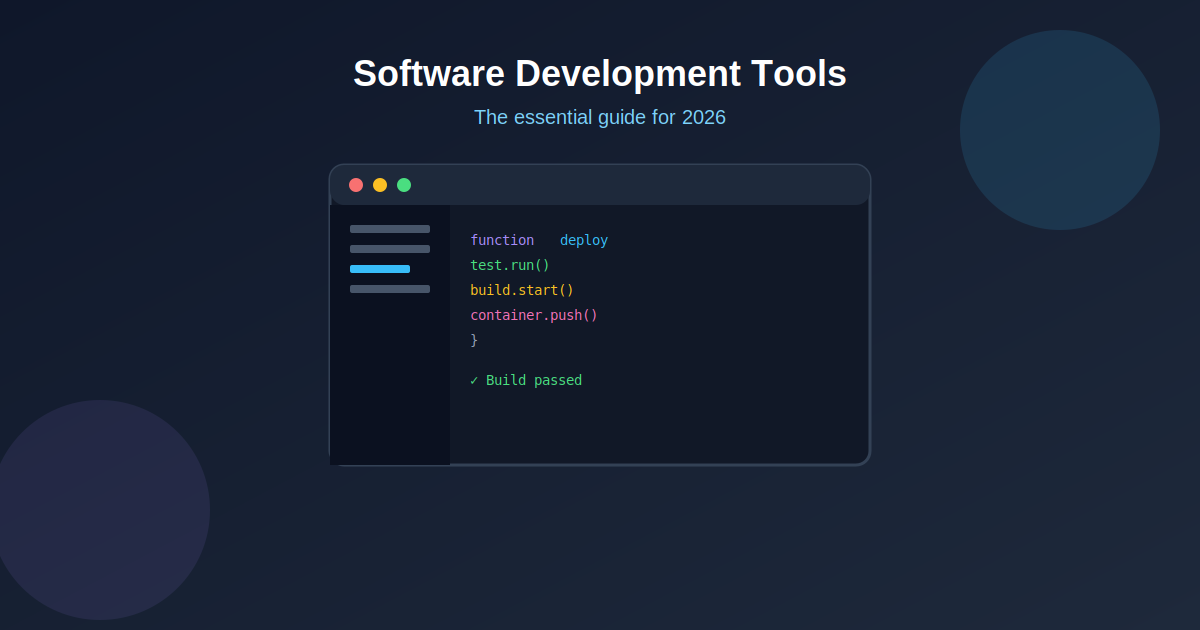Click the yellow minimize dot

coord(380,185)
